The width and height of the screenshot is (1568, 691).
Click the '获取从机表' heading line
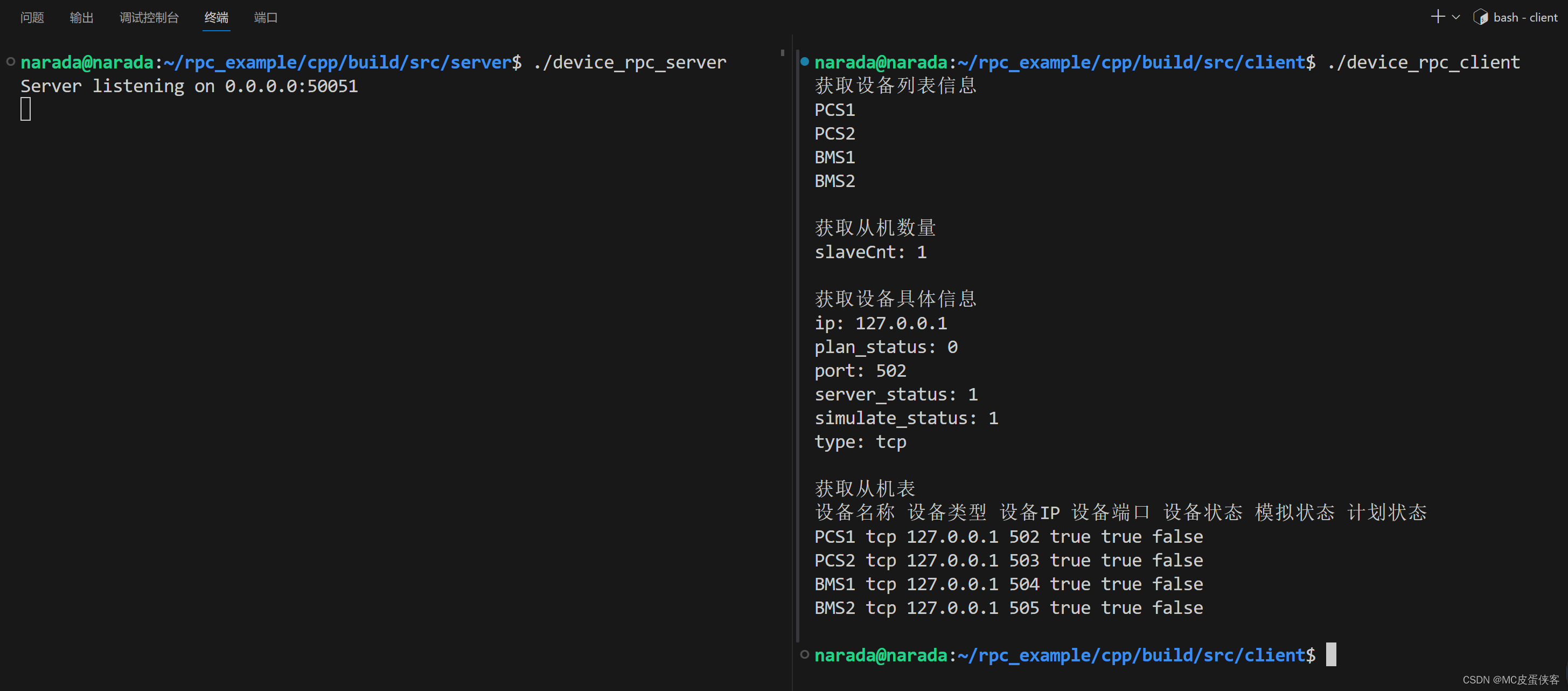click(865, 489)
